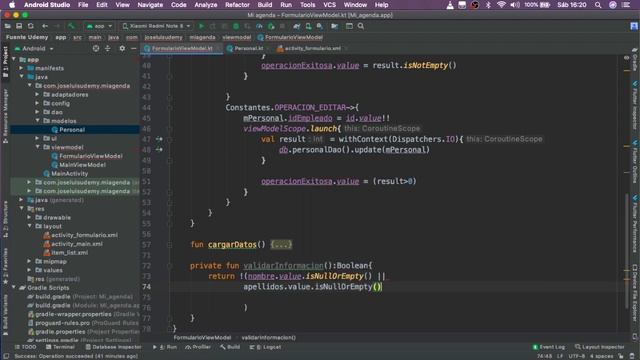Open the Navigate menu

[150, 5]
